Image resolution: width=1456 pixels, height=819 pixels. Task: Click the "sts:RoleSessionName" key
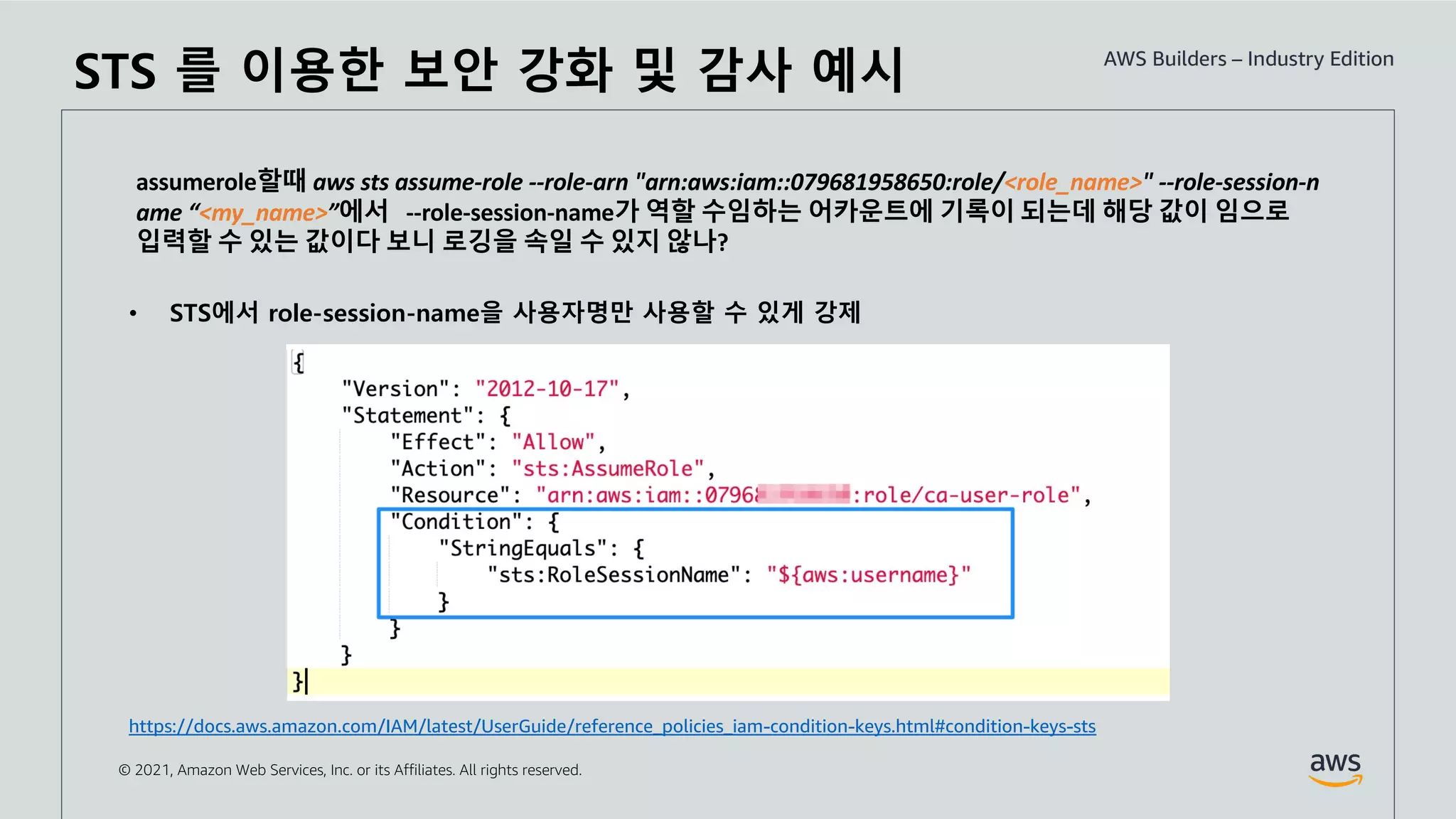point(614,574)
